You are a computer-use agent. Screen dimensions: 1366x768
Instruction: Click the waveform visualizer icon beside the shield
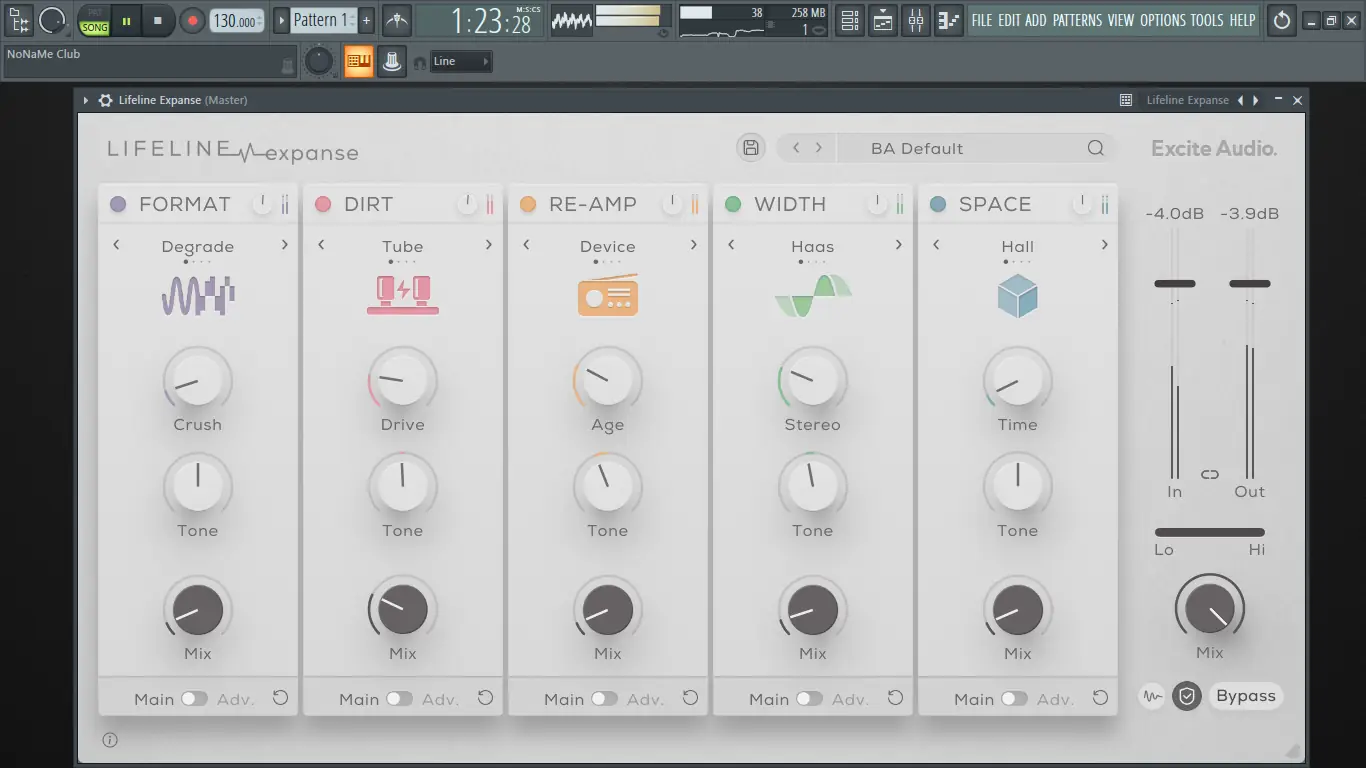pyautogui.click(x=1151, y=696)
